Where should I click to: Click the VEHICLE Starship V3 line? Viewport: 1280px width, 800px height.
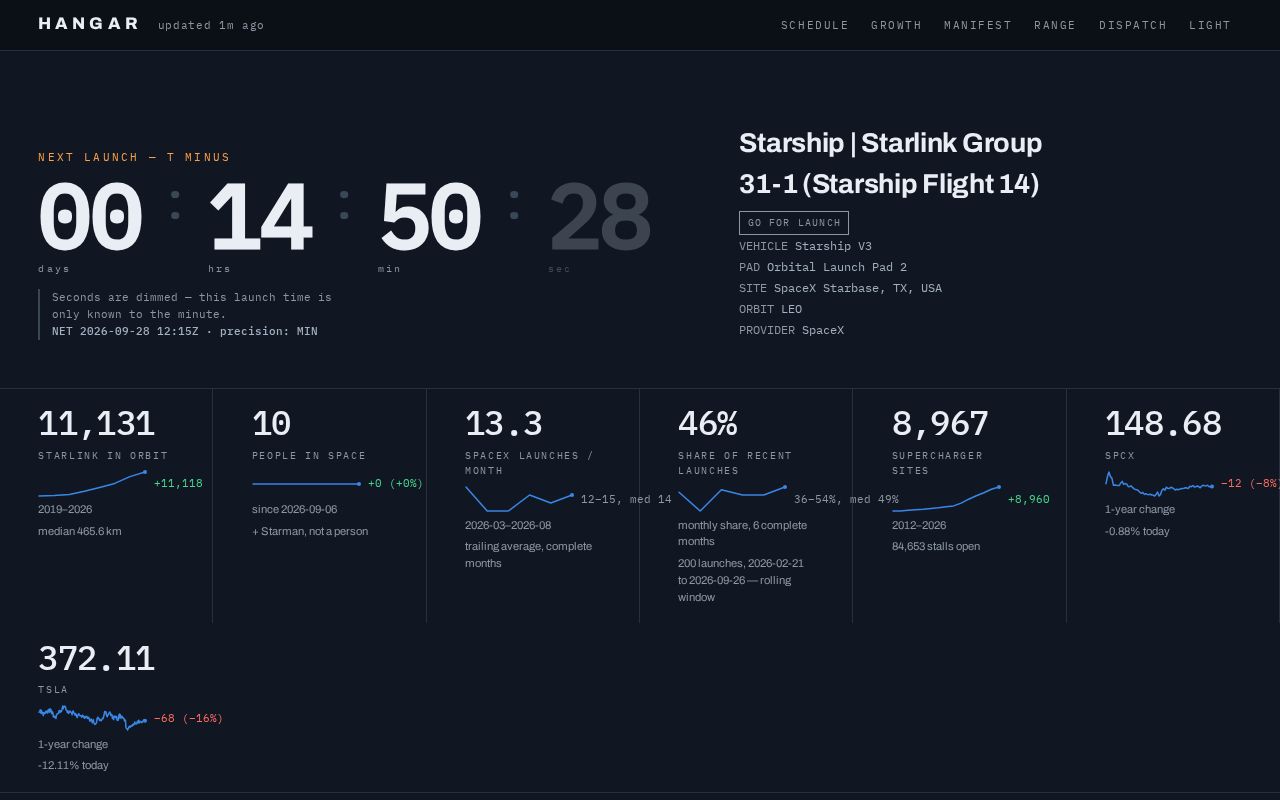pos(805,246)
